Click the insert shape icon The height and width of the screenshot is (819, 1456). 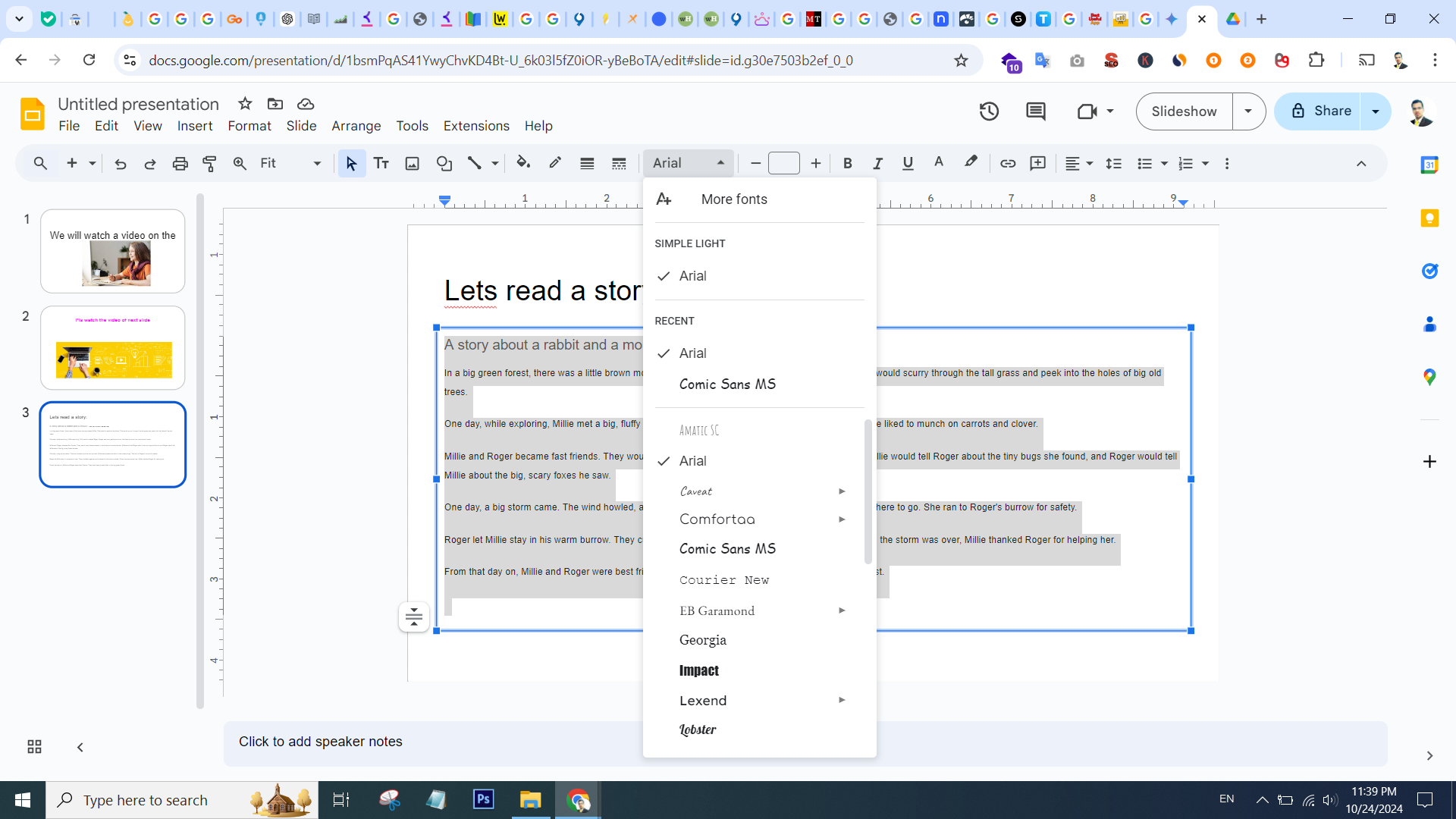pyautogui.click(x=444, y=163)
